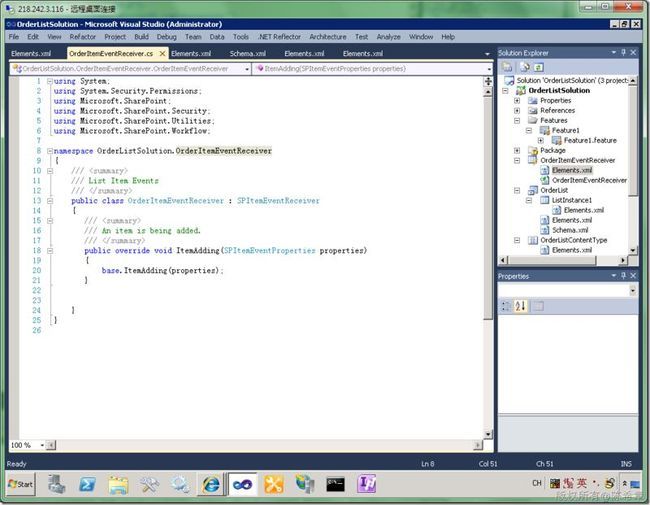Click the gears settings taskbar icon

180,484
